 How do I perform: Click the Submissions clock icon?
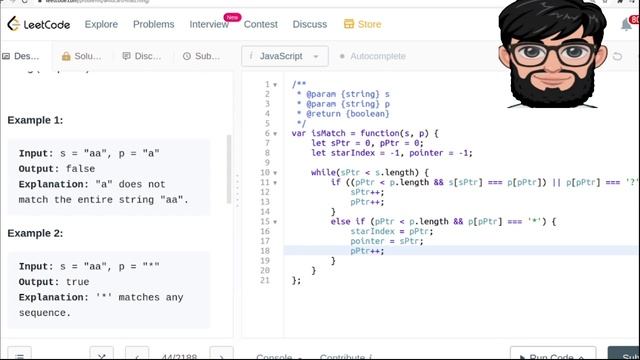tap(187, 56)
